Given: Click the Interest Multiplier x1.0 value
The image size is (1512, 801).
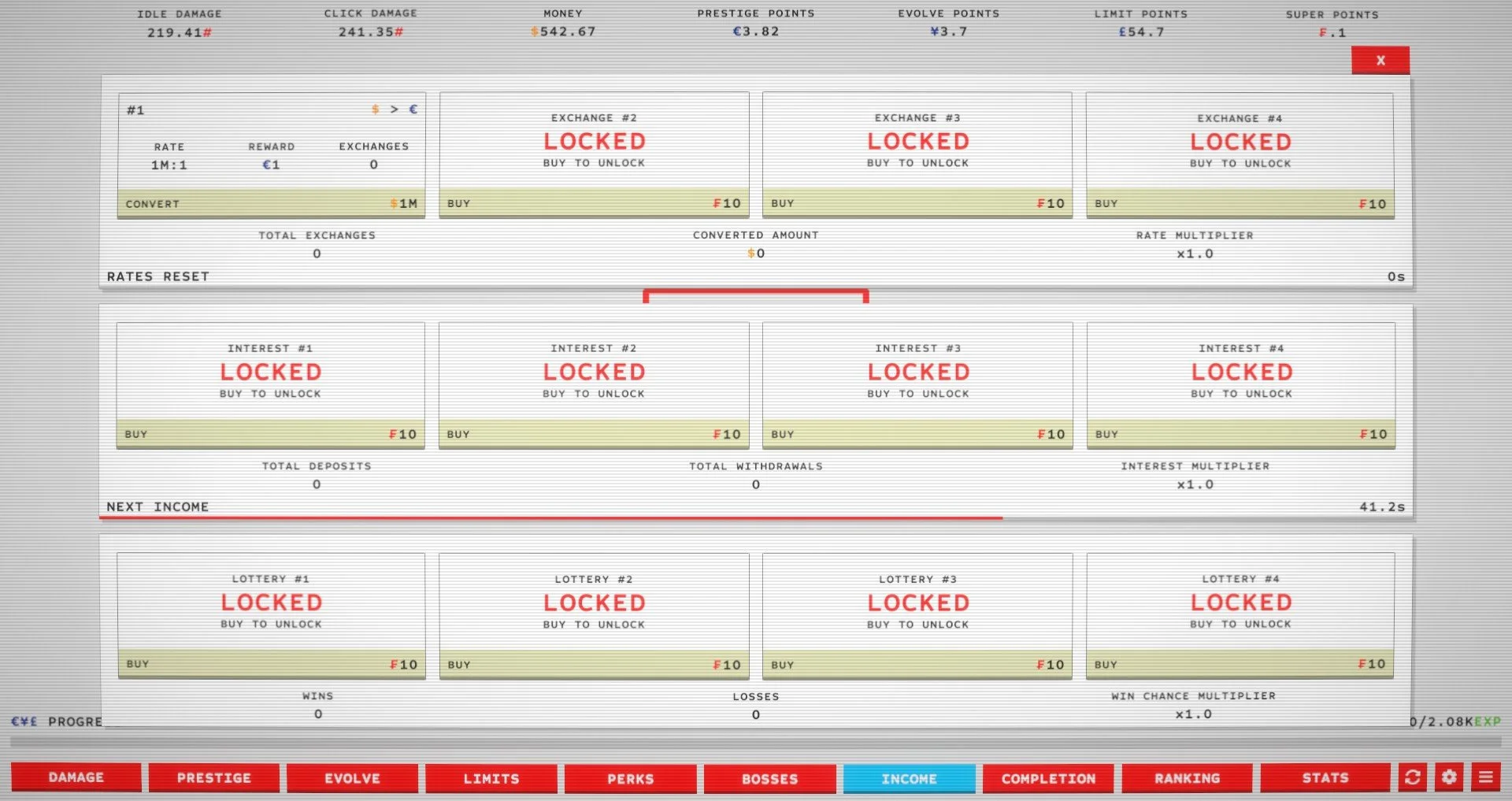Looking at the screenshot, I should 1195,484.
